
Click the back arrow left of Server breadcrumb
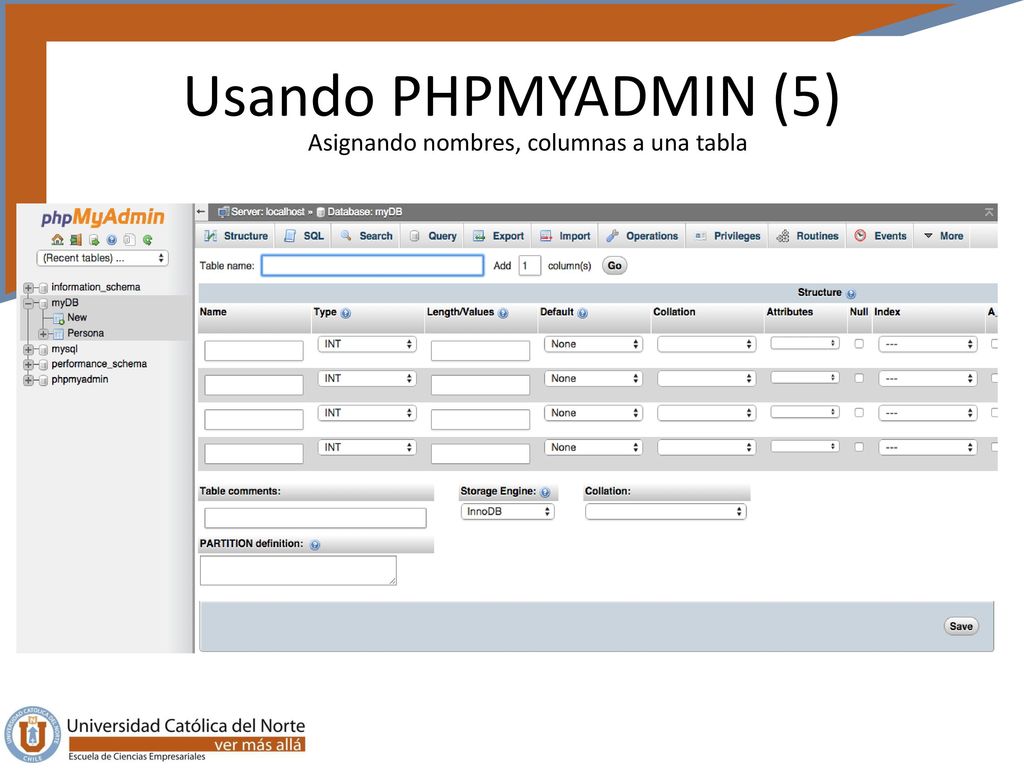pyautogui.click(x=201, y=212)
